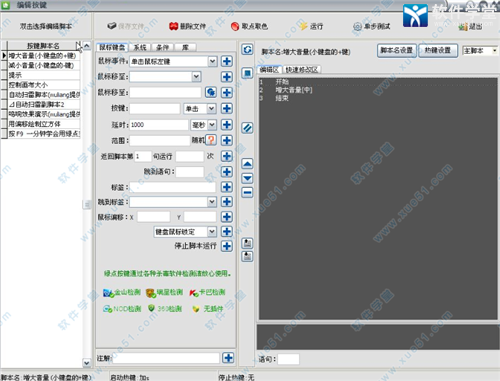Move statement down with blue down arrow

tap(247, 178)
